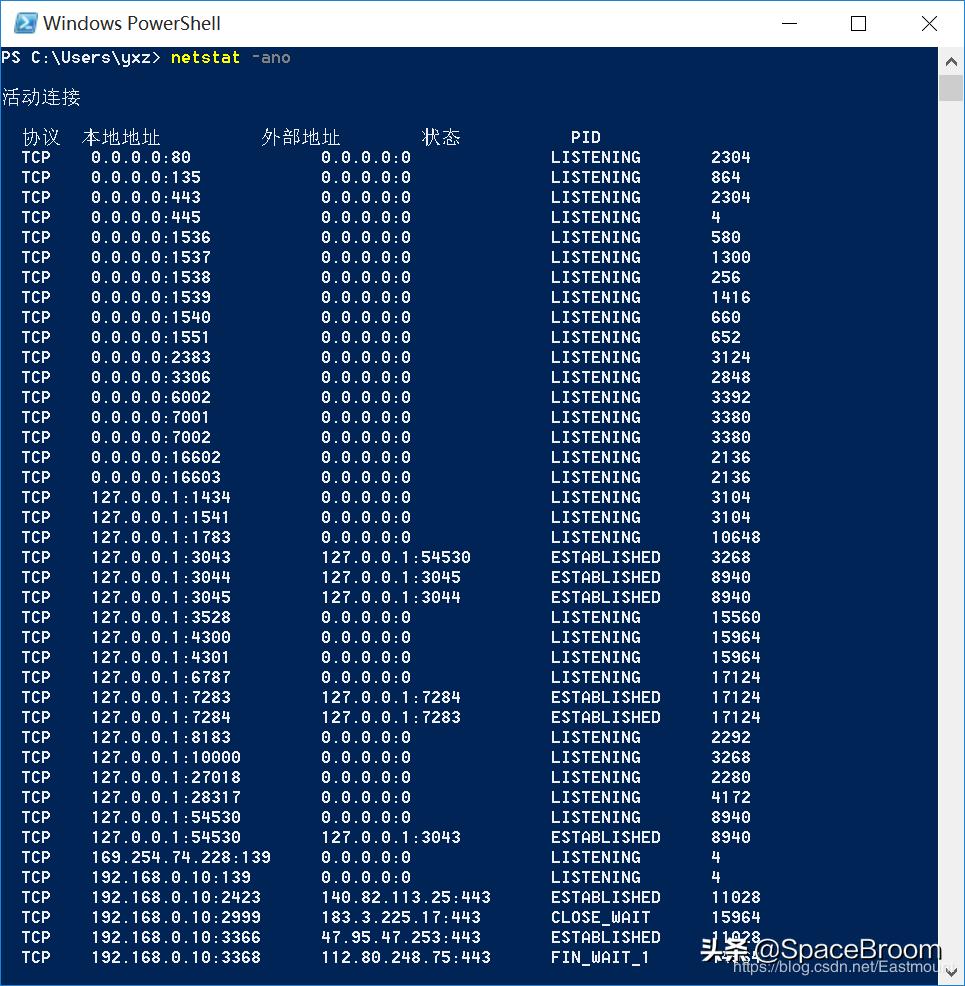Click the 外部地址 column header
The height and width of the screenshot is (986, 965).
301,136
